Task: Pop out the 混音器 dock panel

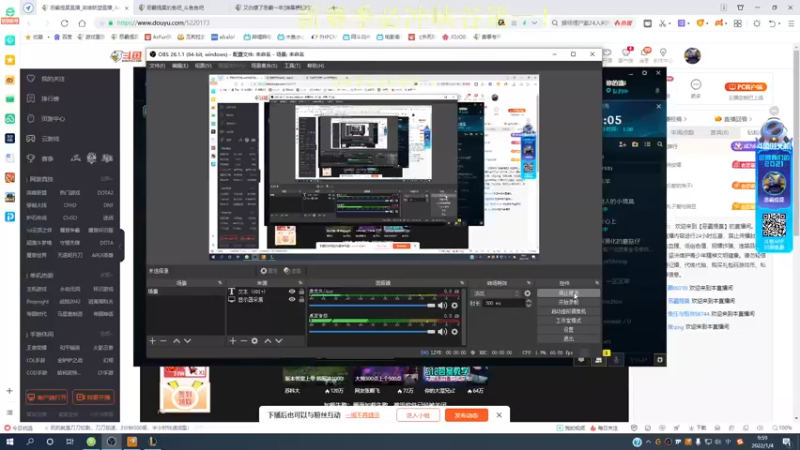Action: (462, 283)
